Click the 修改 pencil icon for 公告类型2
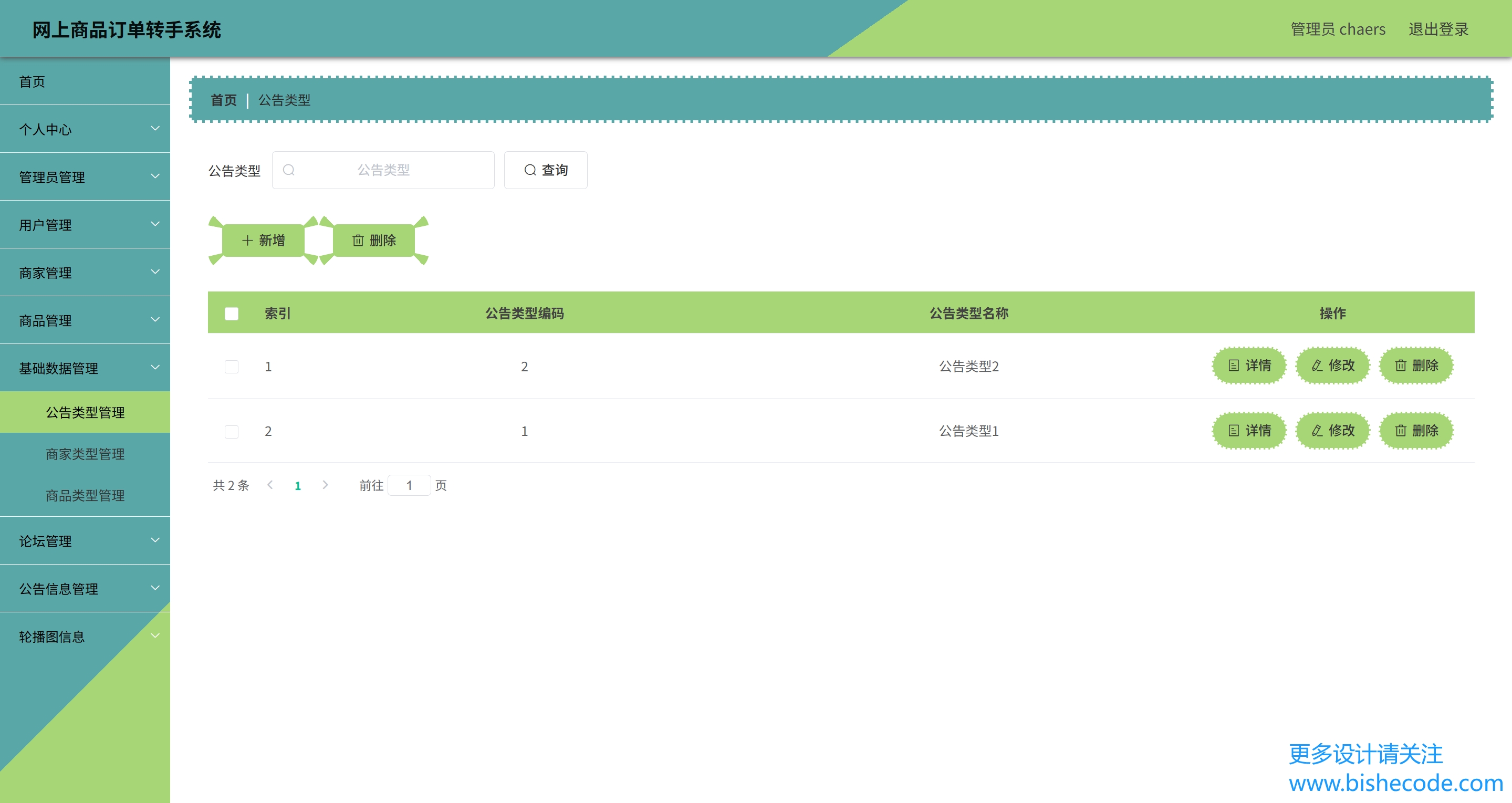 (1317, 366)
